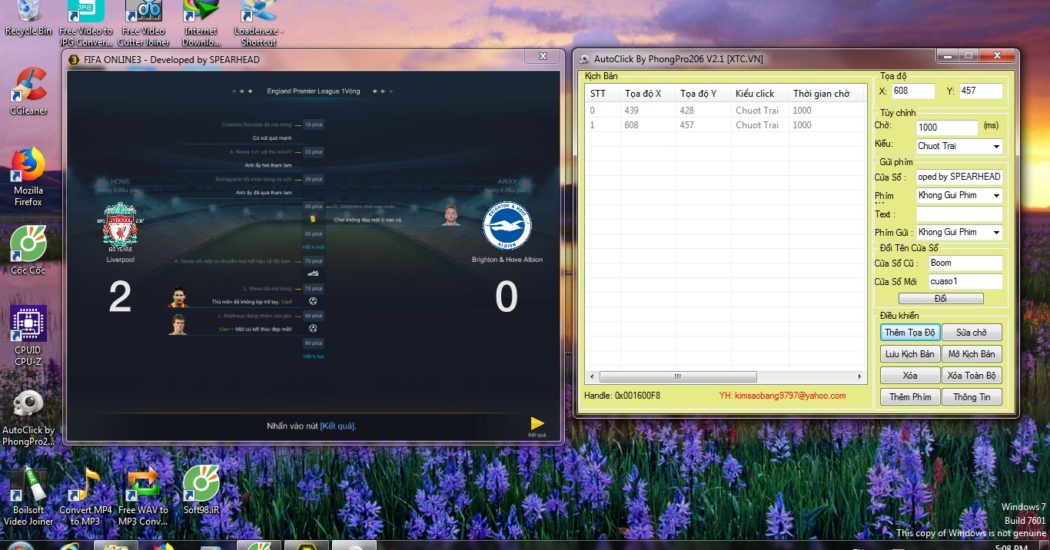The width and height of the screenshot is (1050, 550).
Task: Click the Đổi rename button
Action: (x=941, y=299)
